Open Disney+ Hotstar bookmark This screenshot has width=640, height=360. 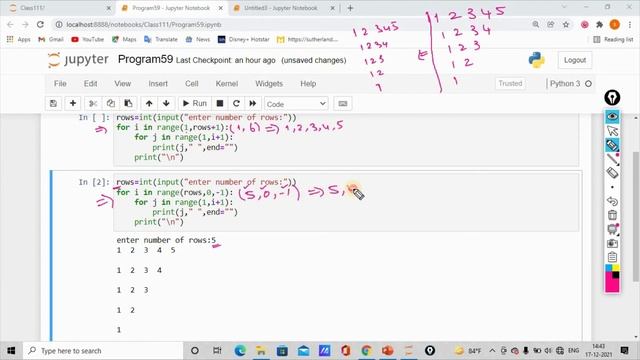244,40
